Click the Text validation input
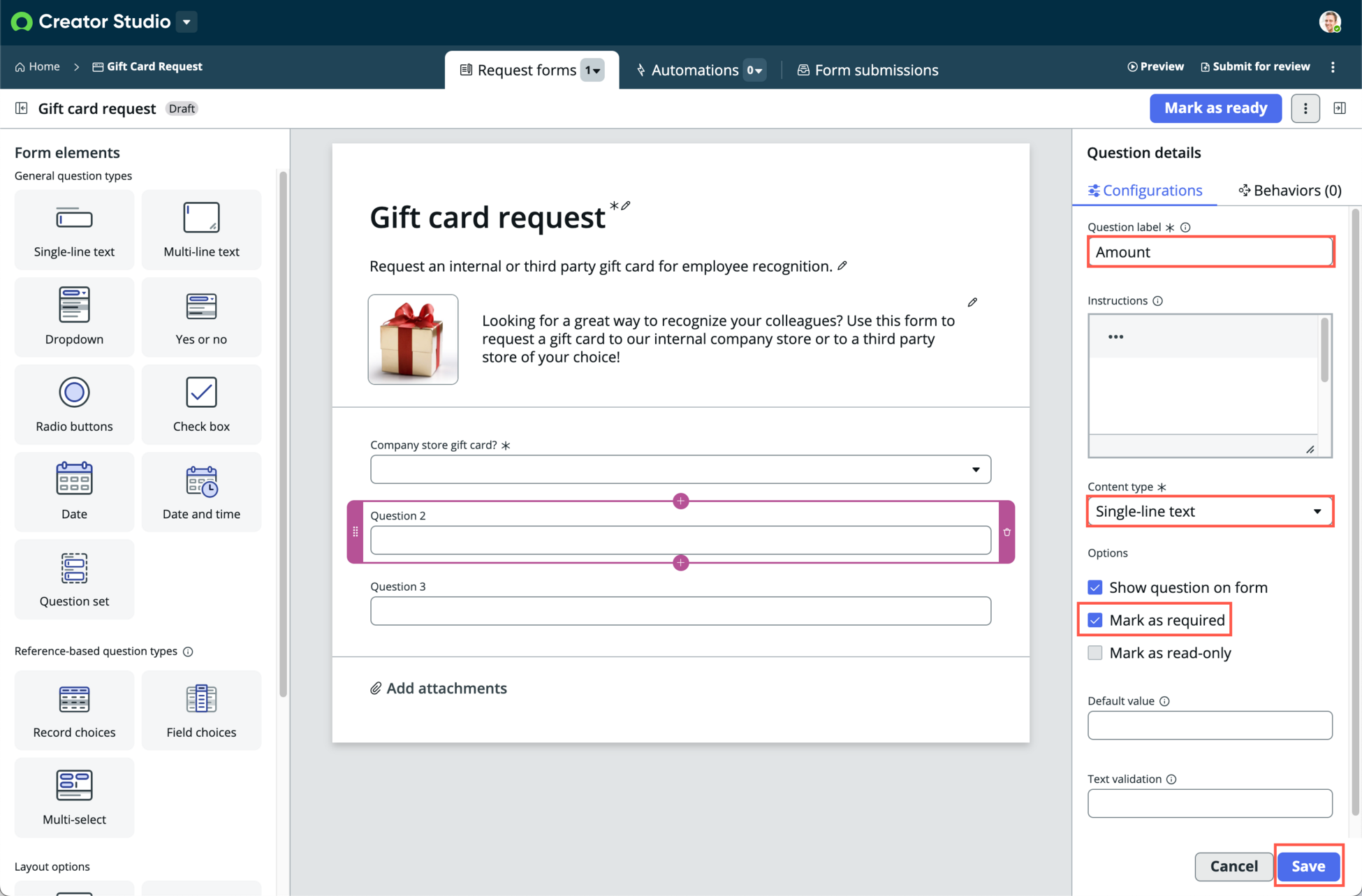 [x=1210, y=803]
